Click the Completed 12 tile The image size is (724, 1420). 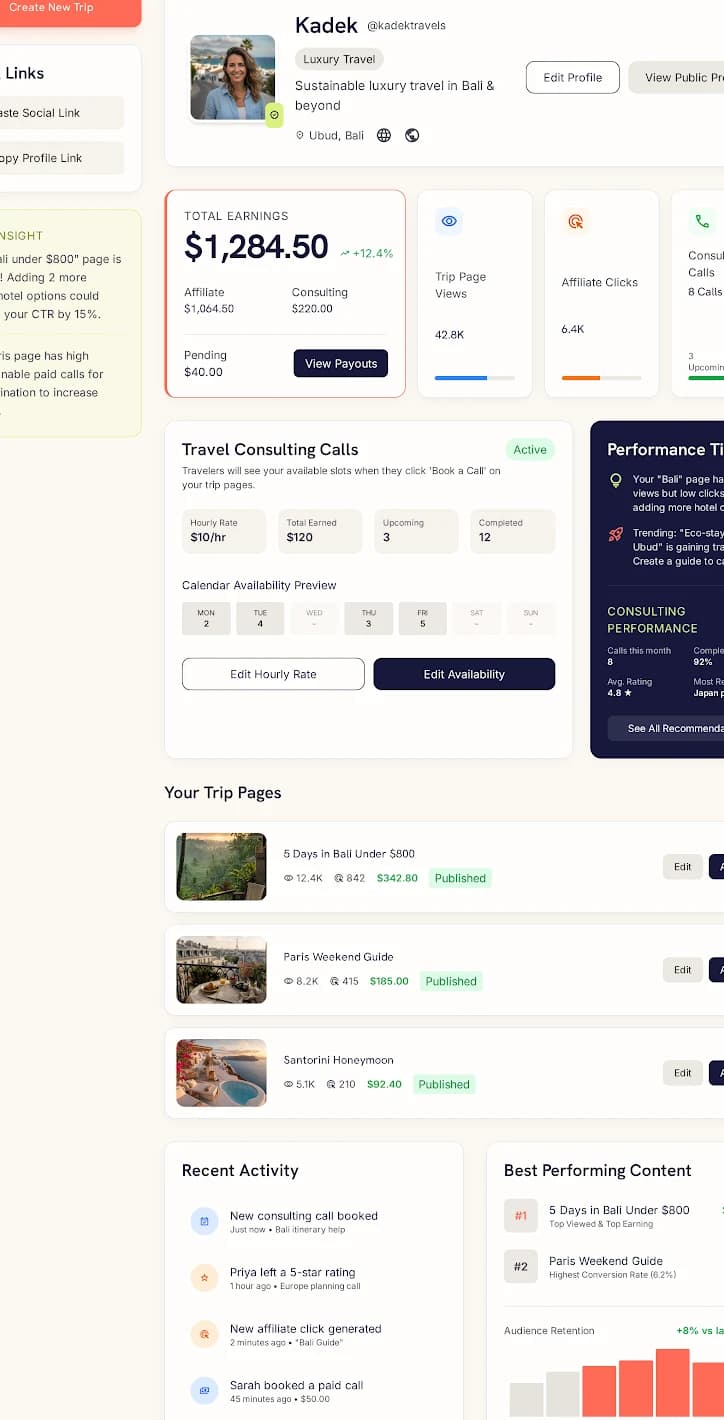[x=513, y=531]
